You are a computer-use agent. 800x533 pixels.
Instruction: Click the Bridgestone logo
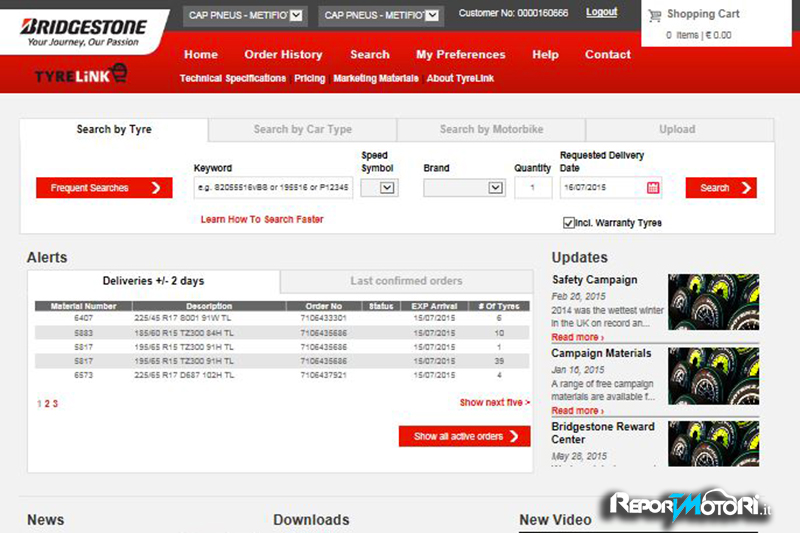tap(83, 32)
